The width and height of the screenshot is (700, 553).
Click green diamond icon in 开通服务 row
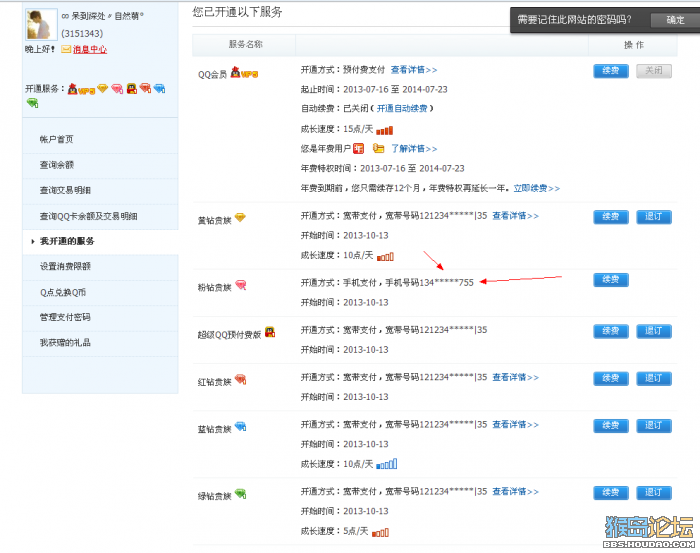33,103
